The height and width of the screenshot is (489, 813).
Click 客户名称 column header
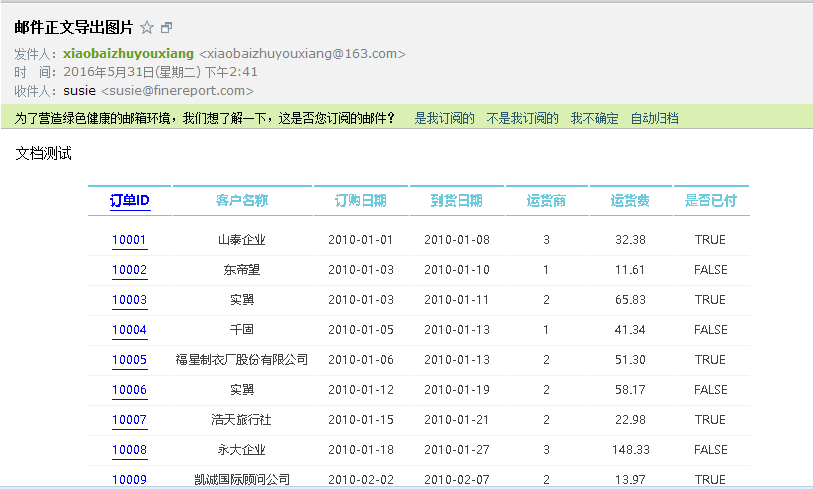[x=242, y=201]
